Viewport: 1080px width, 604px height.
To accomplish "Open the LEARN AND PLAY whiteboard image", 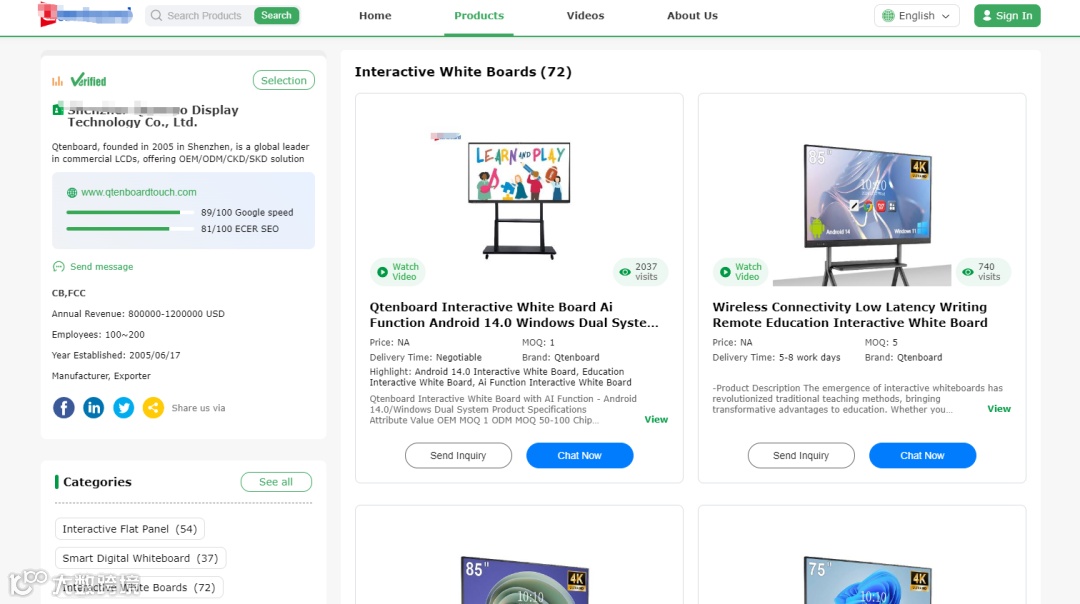I will coord(519,200).
